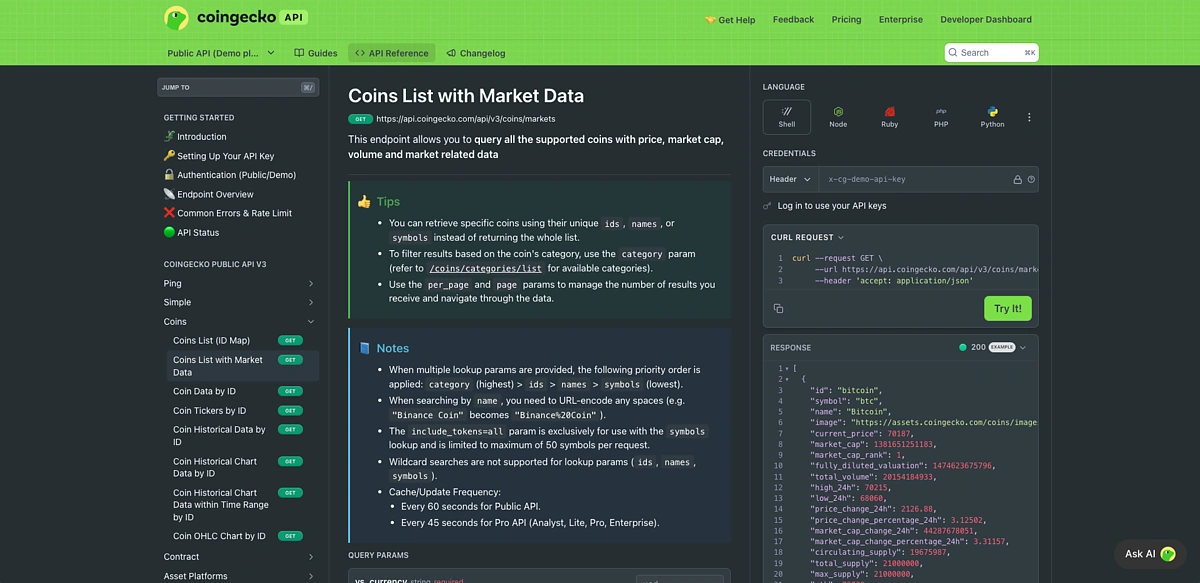
Task: Expand the Contract sidebar section
Action: (239, 557)
